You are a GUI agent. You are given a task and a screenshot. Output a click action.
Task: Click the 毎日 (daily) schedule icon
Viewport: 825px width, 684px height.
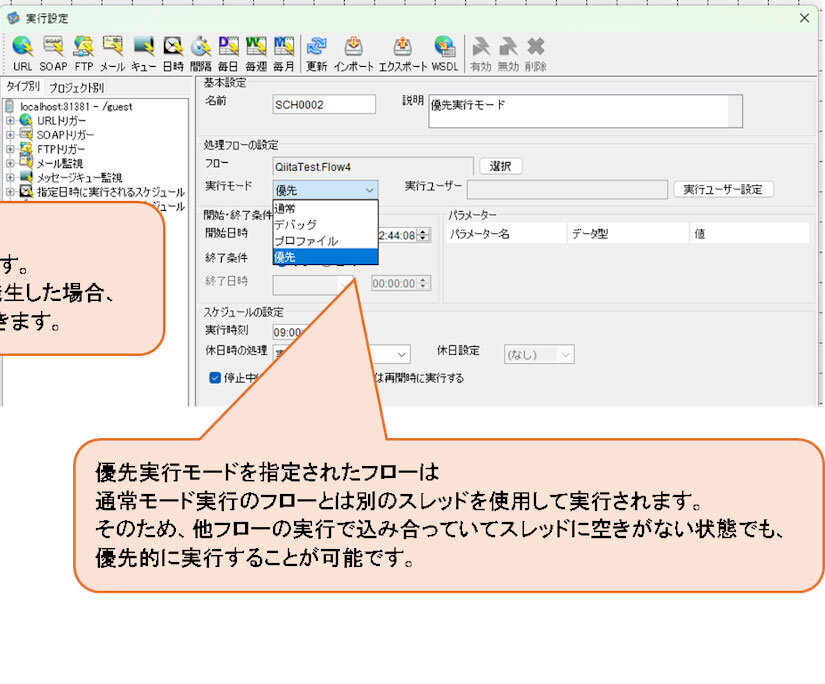click(228, 45)
